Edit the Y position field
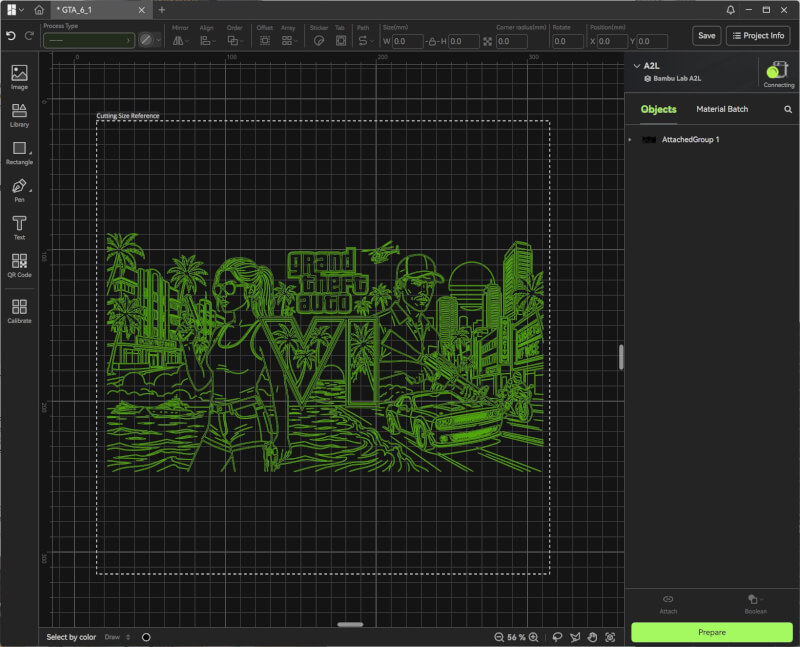Viewport: 800px width, 647px height. tap(652, 41)
